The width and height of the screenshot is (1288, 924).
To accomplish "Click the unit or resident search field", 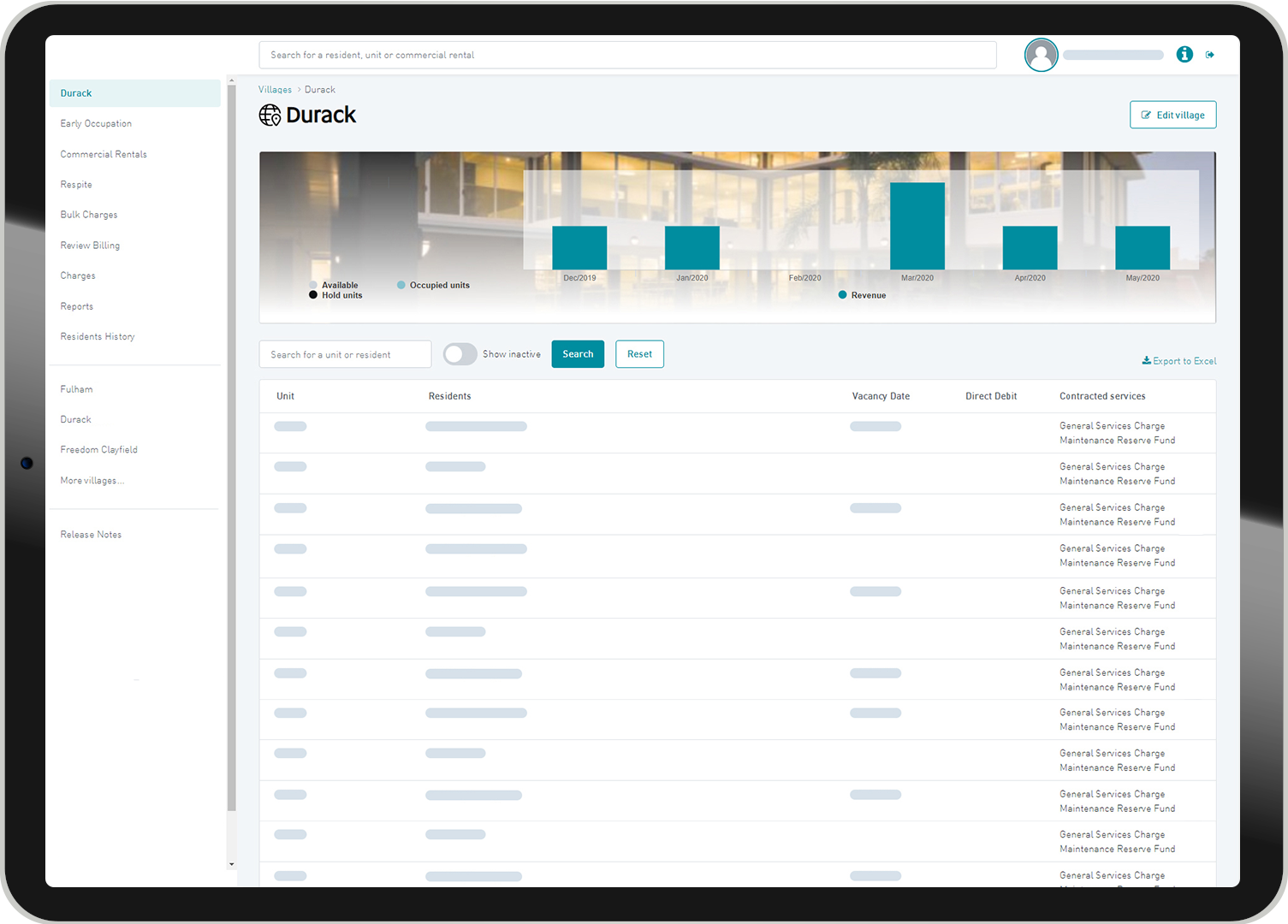I will pyautogui.click(x=345, y=354).
